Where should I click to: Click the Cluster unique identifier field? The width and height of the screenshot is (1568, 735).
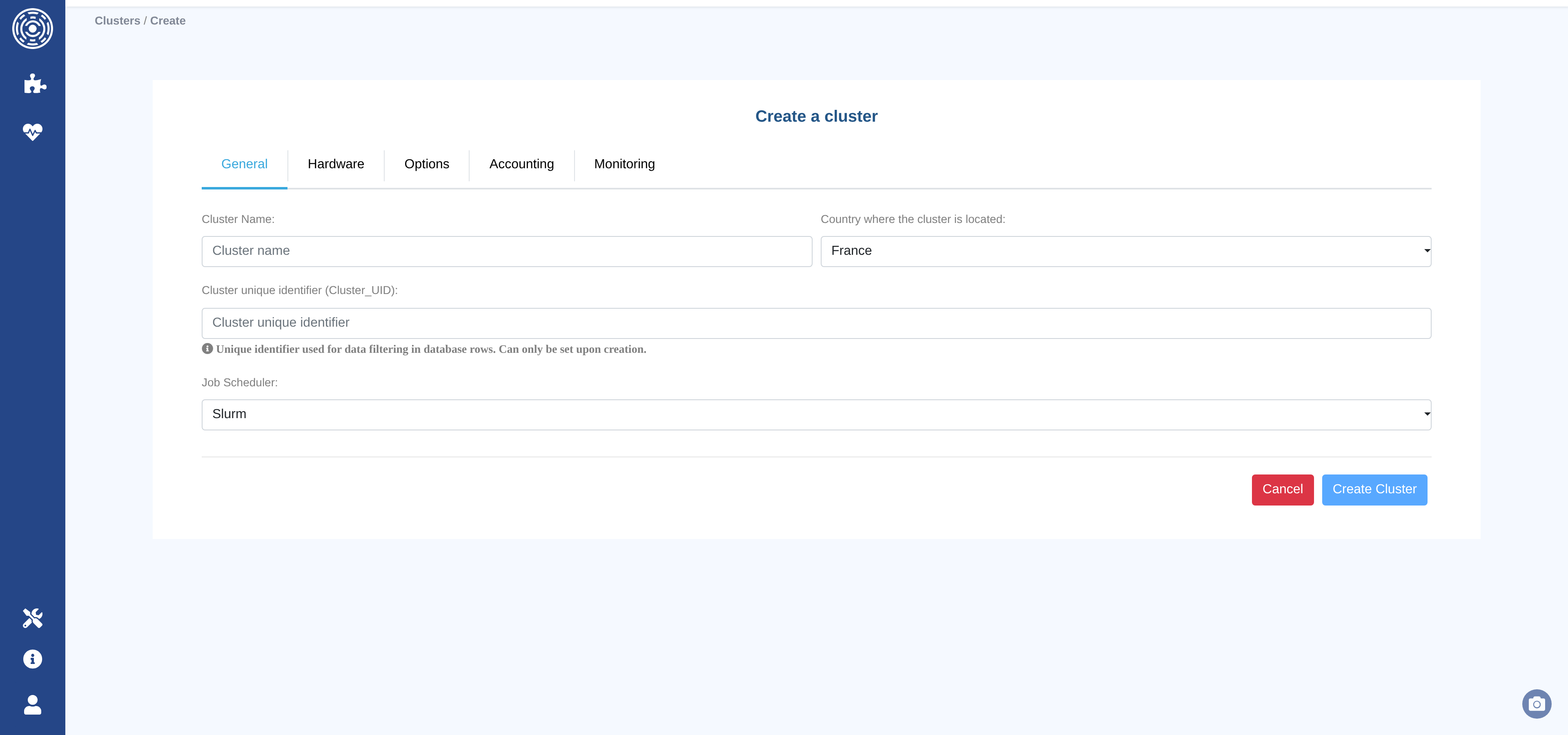pyautogui.click(x=816, y=323)
